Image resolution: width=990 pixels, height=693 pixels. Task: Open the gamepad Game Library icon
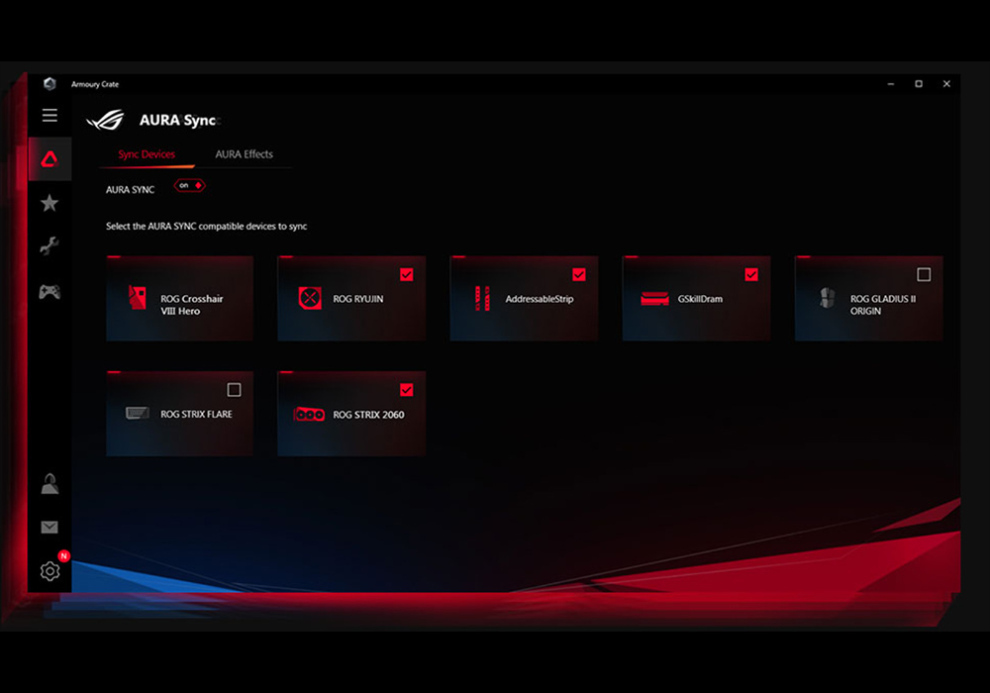coord(49,292)
